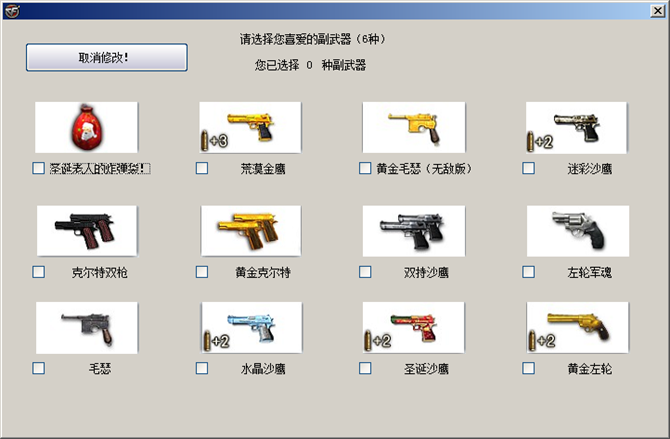Click the 迷彩沙鹰 label text
Screen dimensions: 670x439
tap(589, 169)
